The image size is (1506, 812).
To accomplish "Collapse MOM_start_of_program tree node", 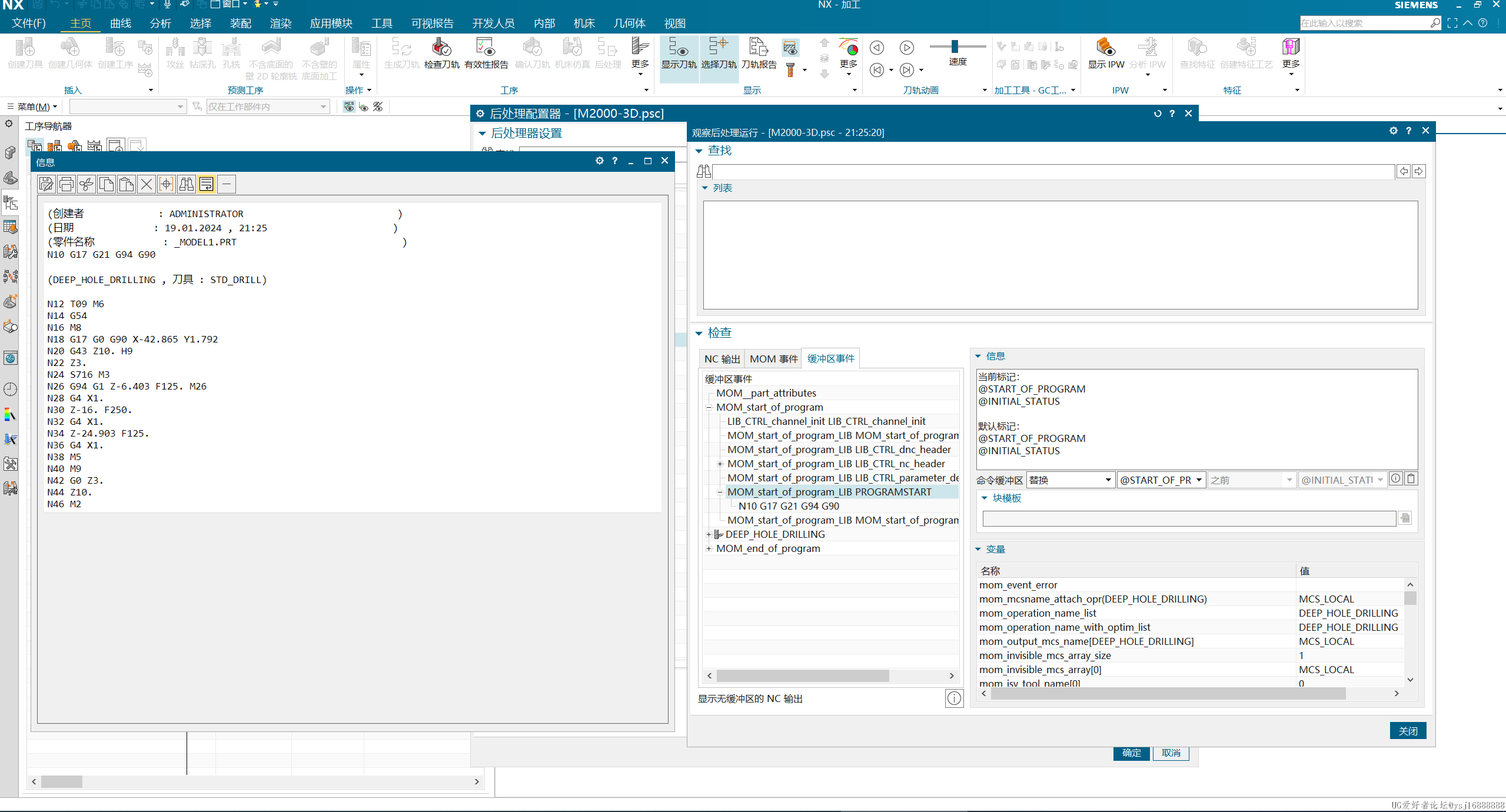I will pyautogui.click(x=709, y=407).
